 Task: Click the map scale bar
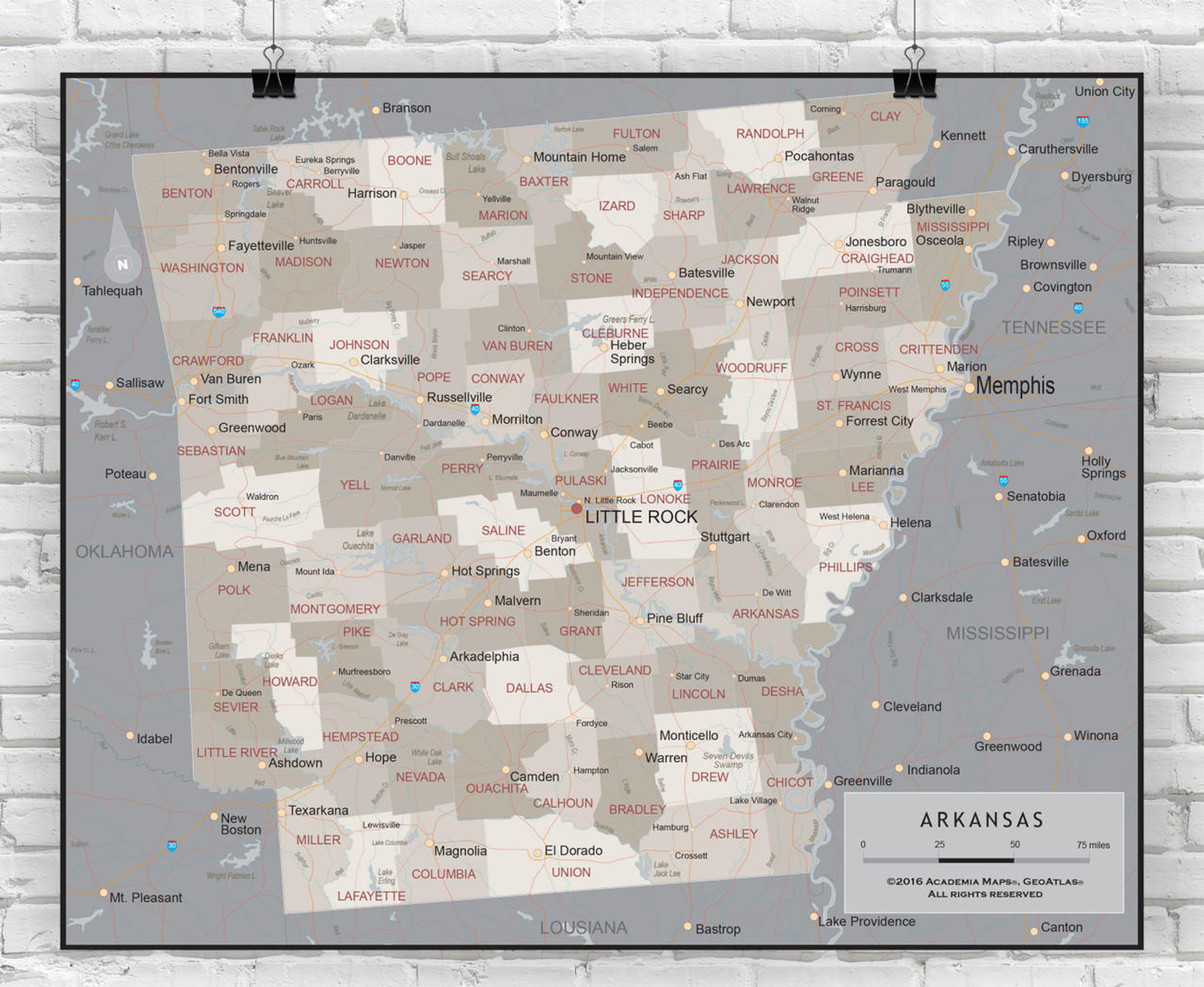[976, 859]
